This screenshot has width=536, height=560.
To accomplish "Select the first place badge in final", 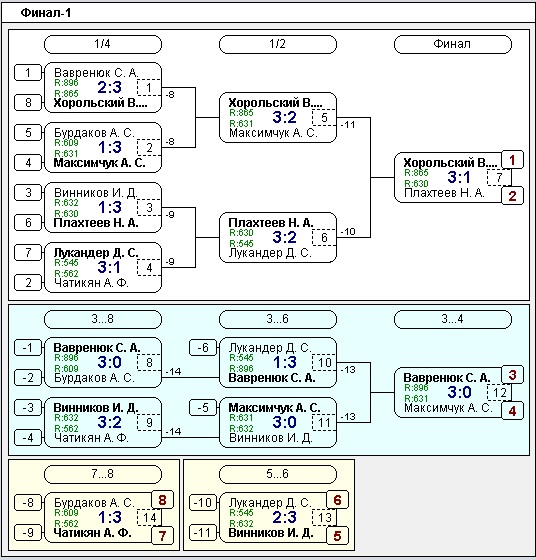I will click(512, 160).
